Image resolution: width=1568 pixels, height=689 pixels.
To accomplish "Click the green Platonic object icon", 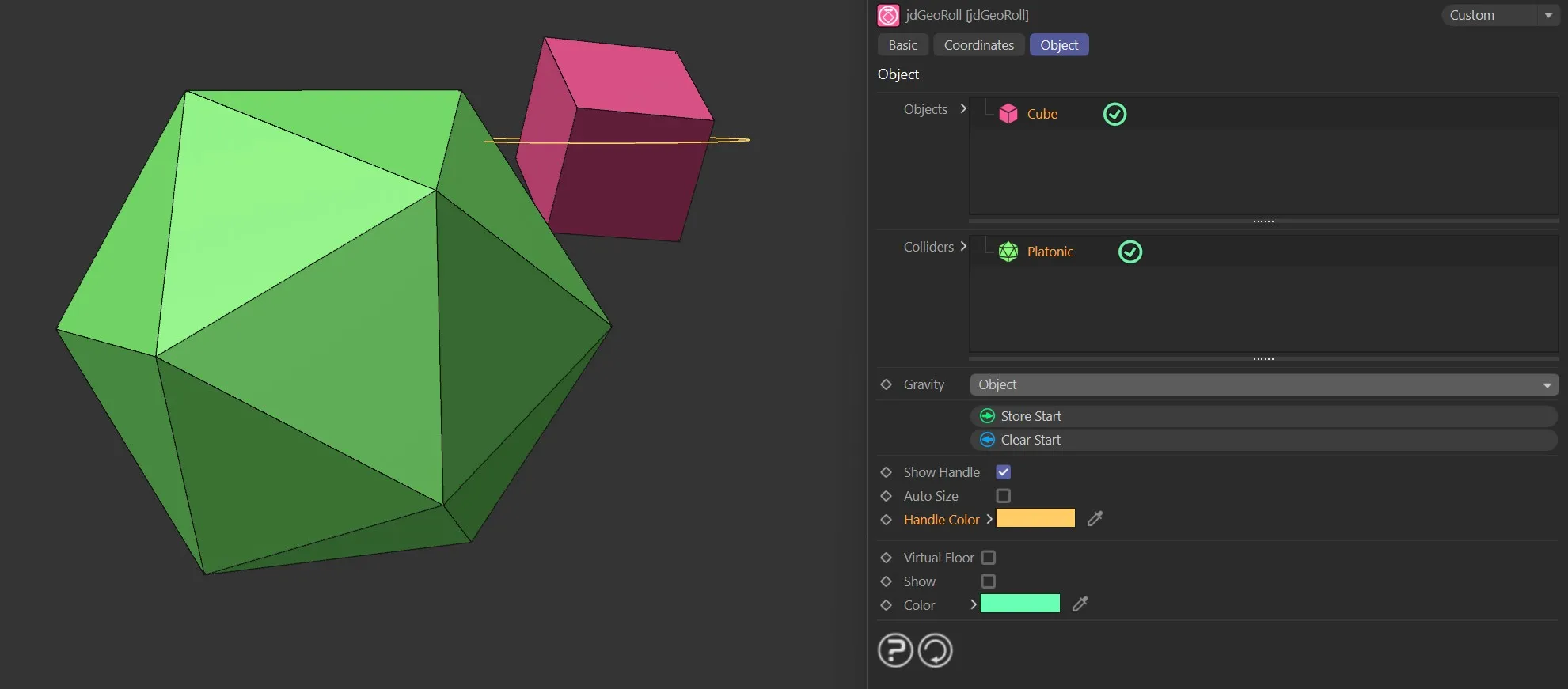I will [x=1008, y=252].
